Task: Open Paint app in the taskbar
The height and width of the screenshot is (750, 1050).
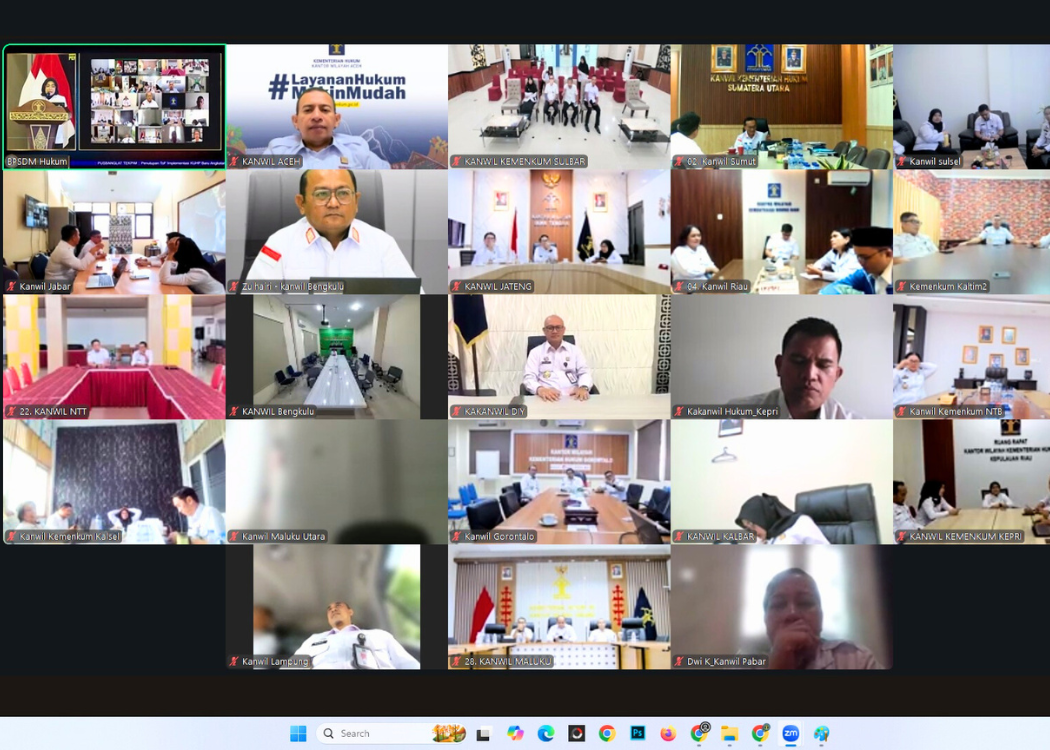Action: 821,733
